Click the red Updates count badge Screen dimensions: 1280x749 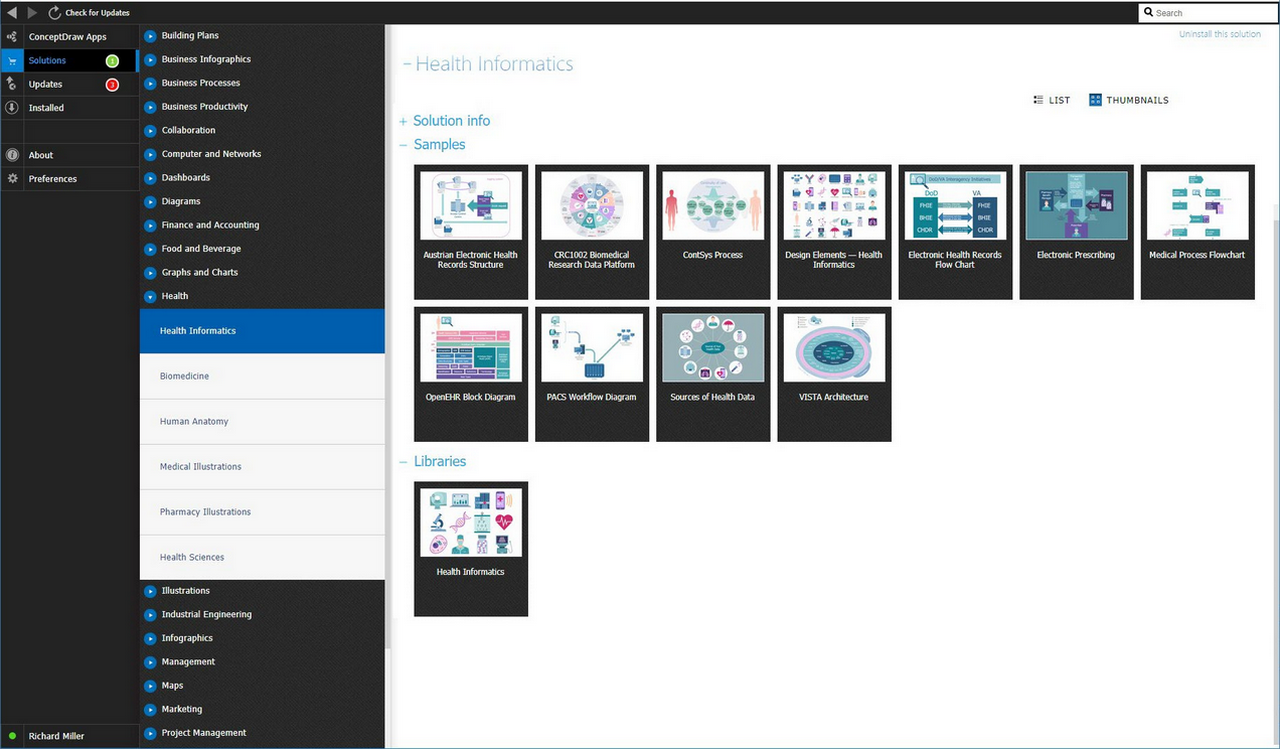(112, 85)
